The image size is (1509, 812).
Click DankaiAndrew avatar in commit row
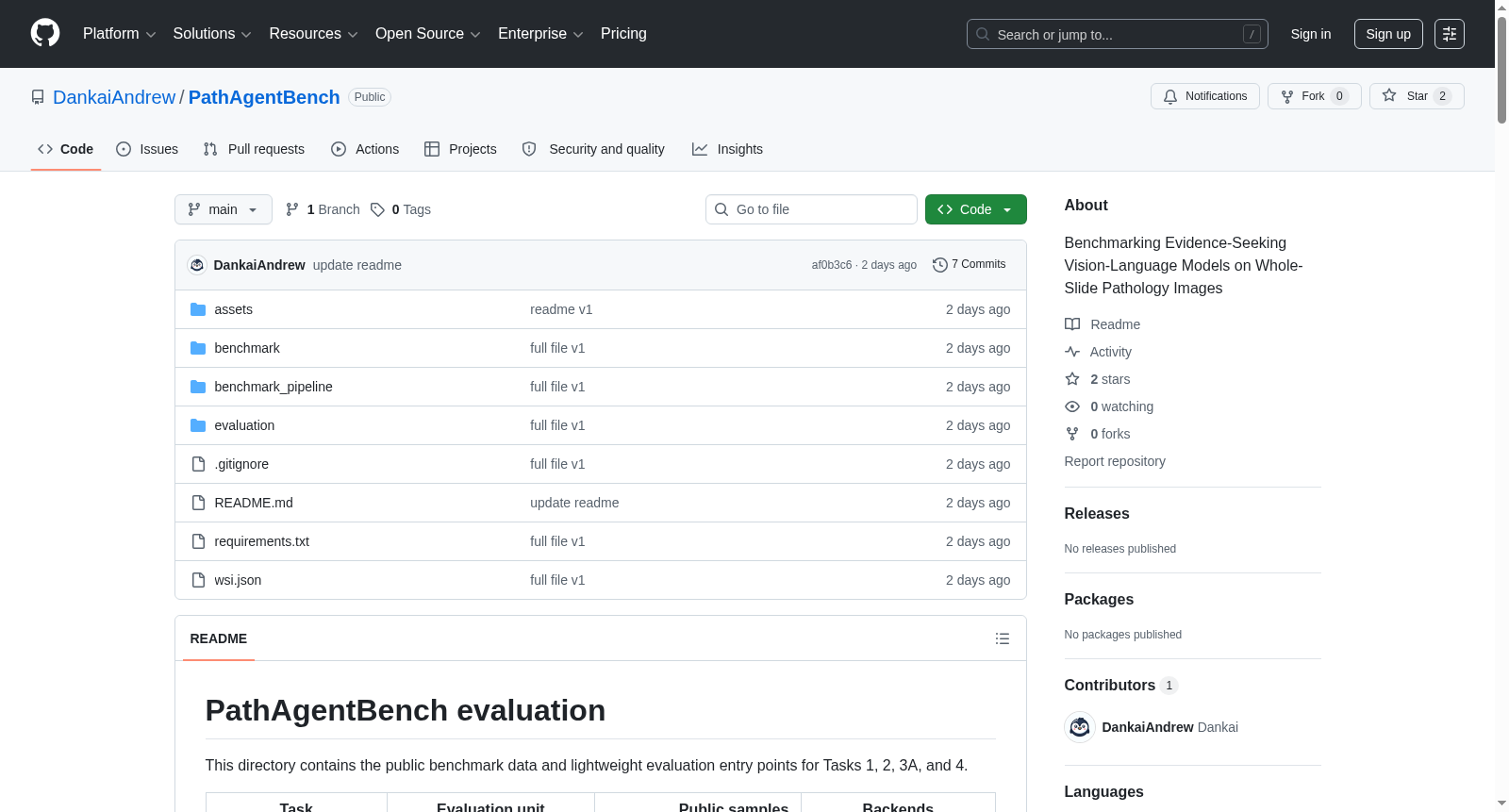pyautogui.click(x=197, y=265)
